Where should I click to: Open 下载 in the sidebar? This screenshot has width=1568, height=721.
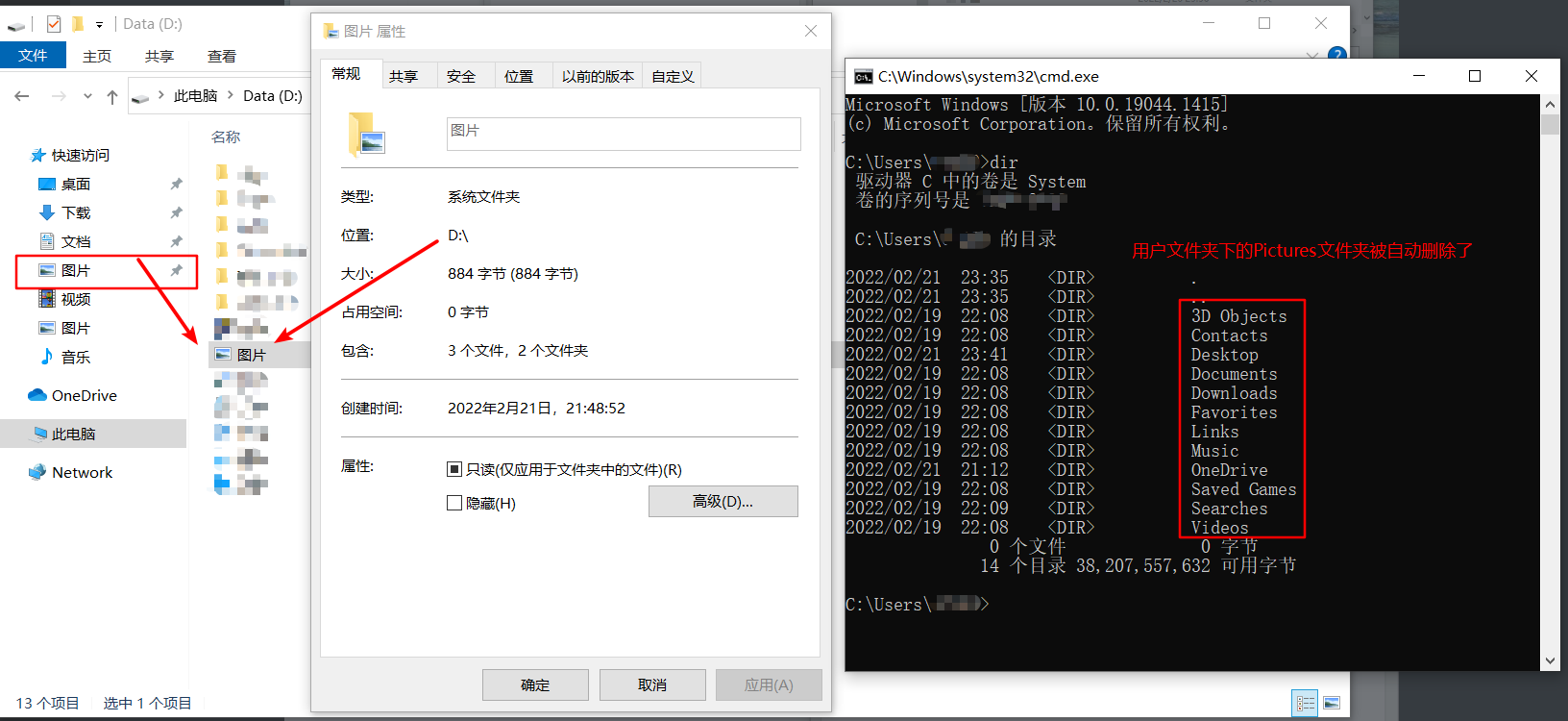click(x=76, y=212)
